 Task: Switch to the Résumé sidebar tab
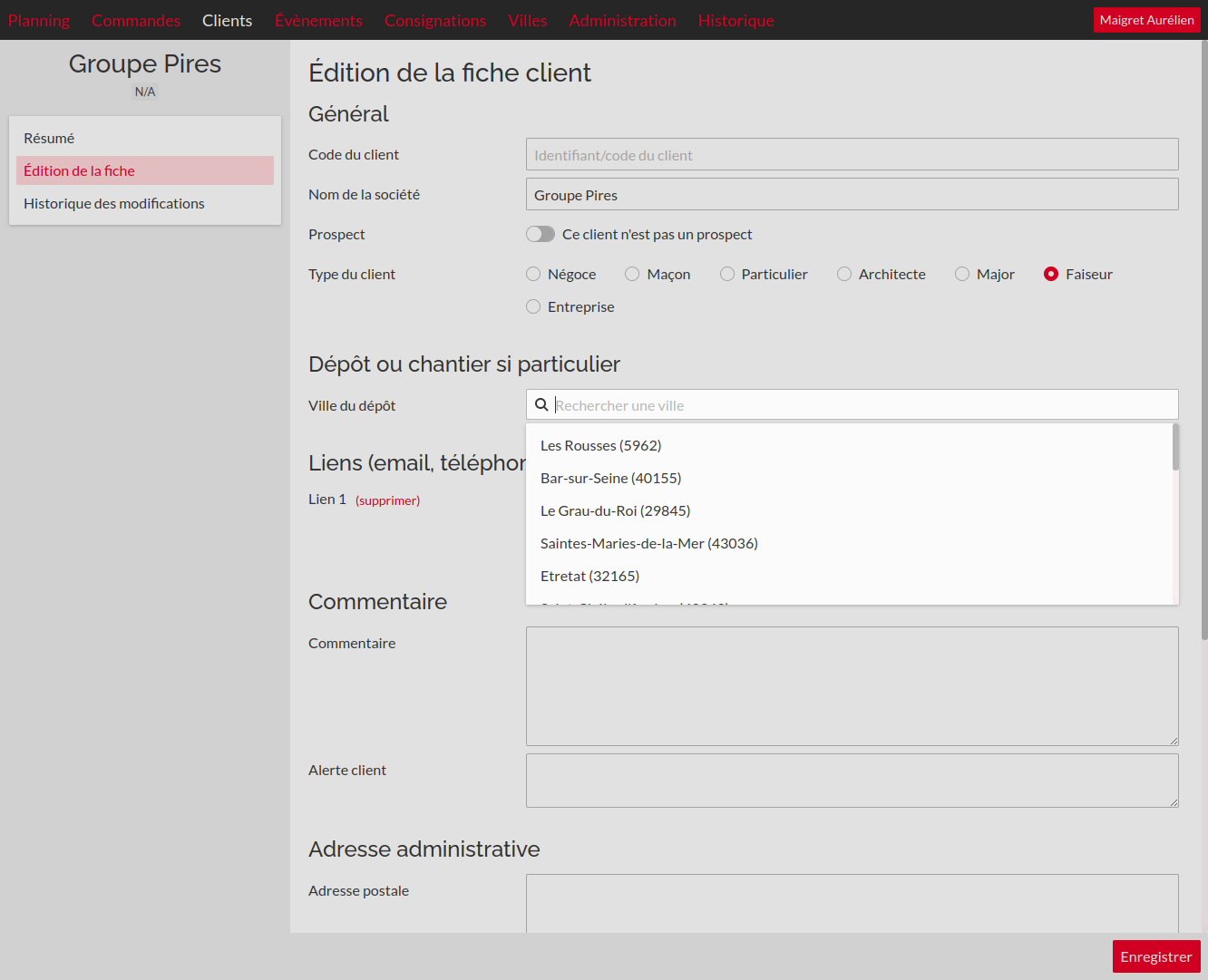(49, 138)
